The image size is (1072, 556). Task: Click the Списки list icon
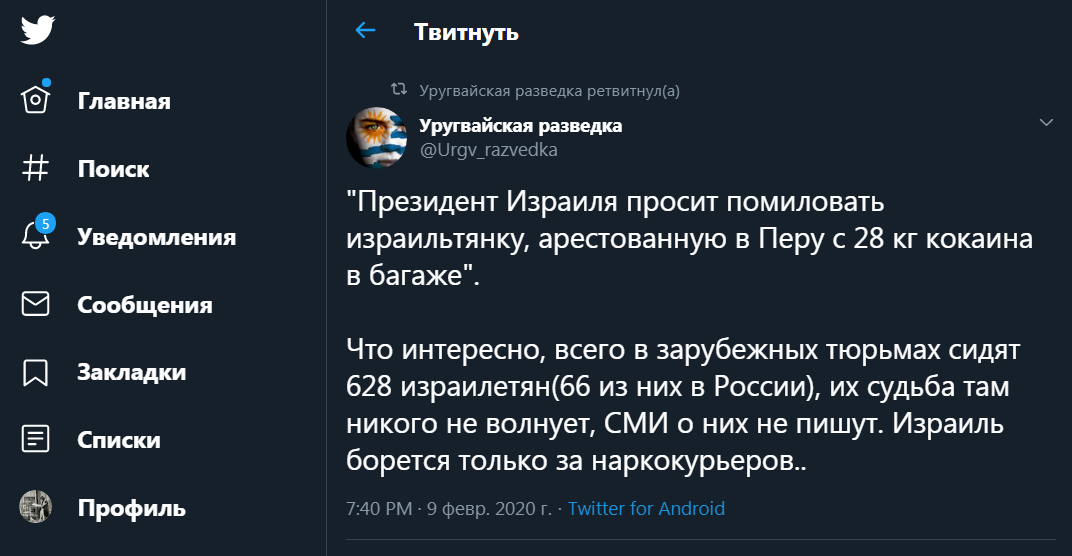(36, 440)
